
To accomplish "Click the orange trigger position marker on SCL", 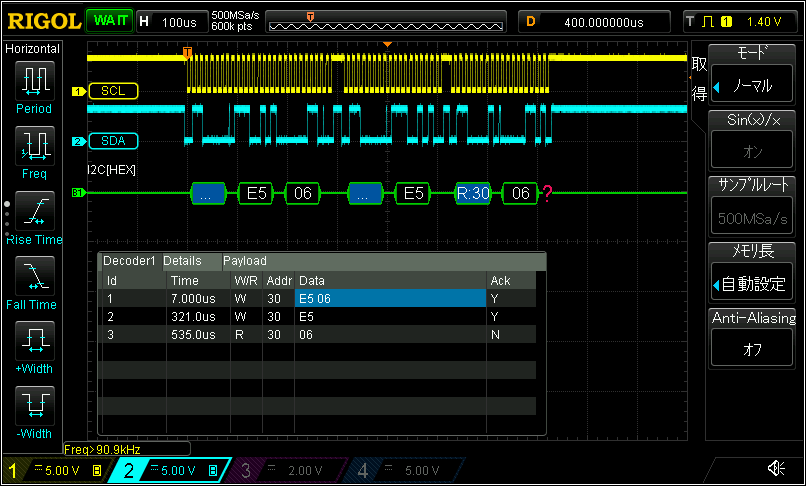I will (188, 52).
